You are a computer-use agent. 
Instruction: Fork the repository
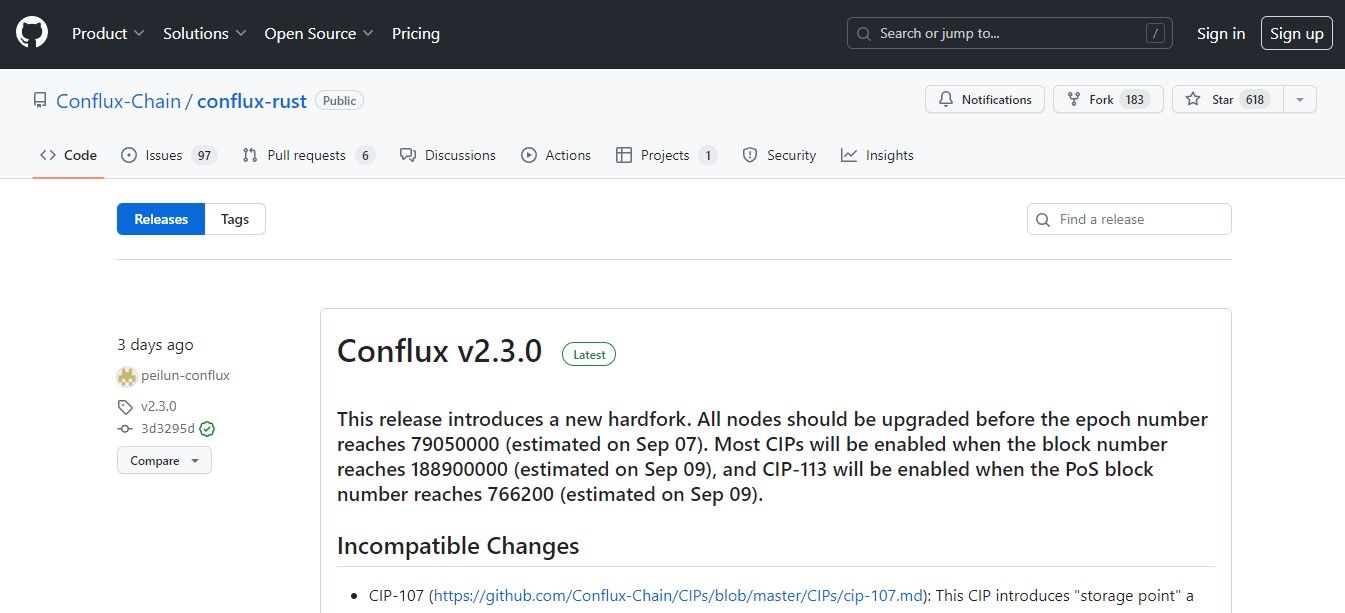[x=1108, y=99]
